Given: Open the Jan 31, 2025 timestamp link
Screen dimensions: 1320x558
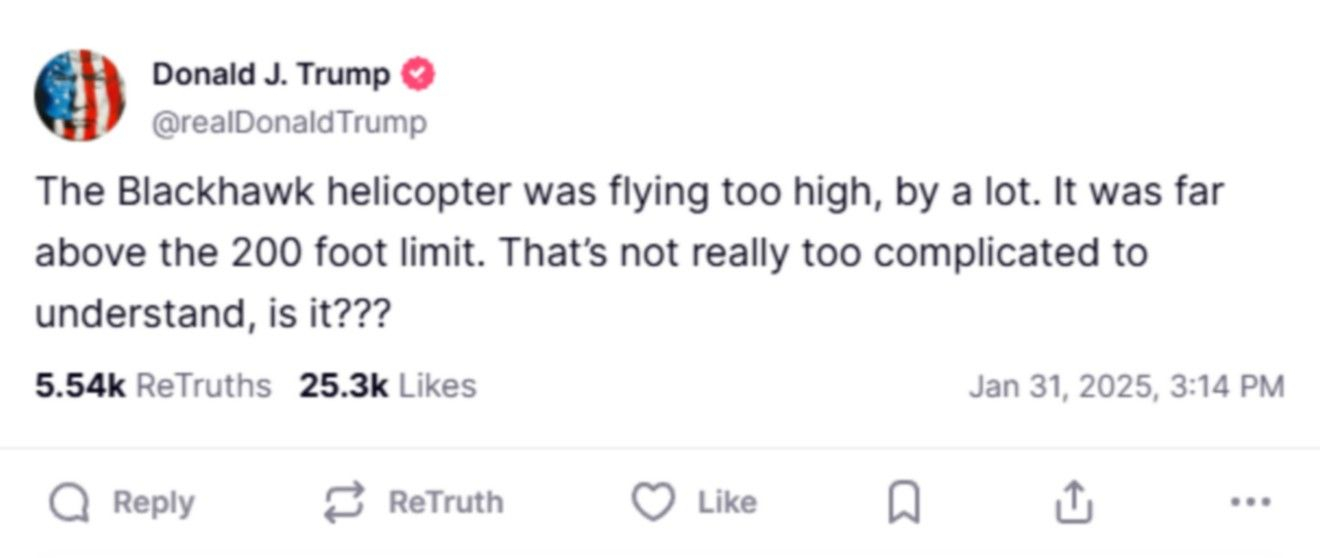Looking at the screenshot, I should (1126, 386).
